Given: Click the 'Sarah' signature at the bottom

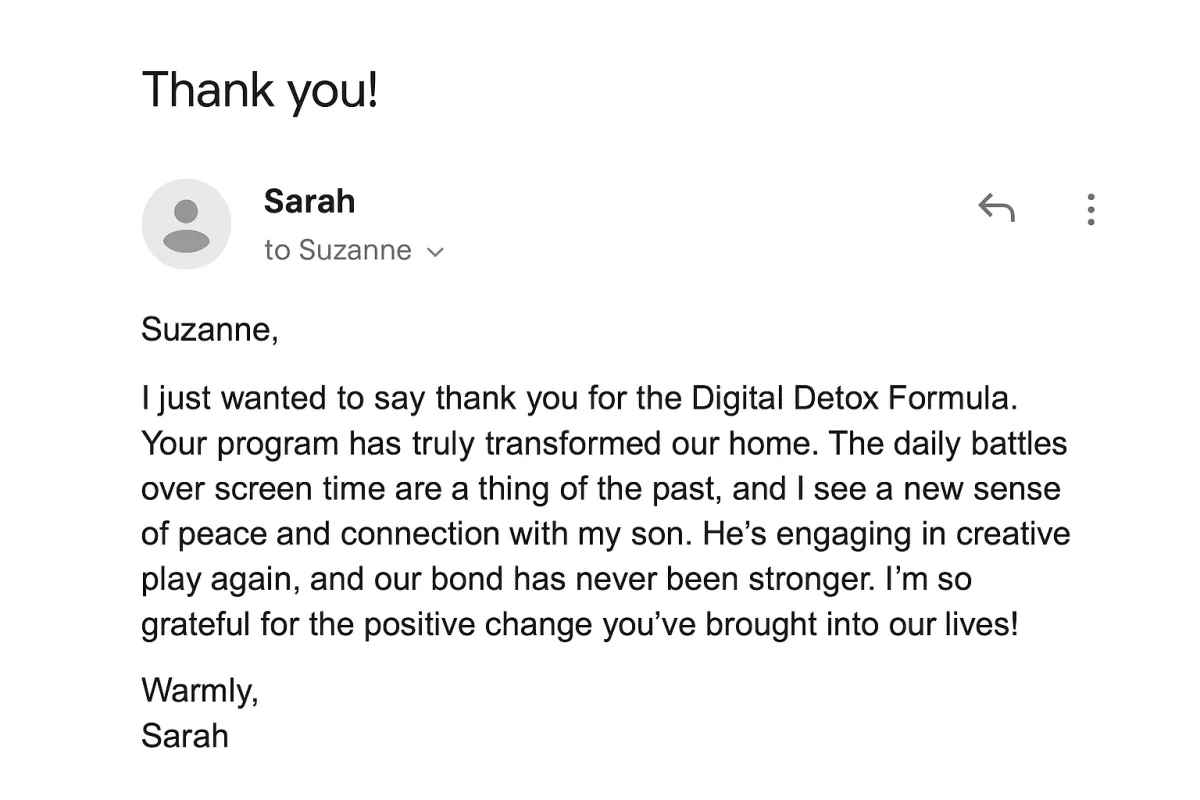Looking at the screenshot, I should [185, 736].
